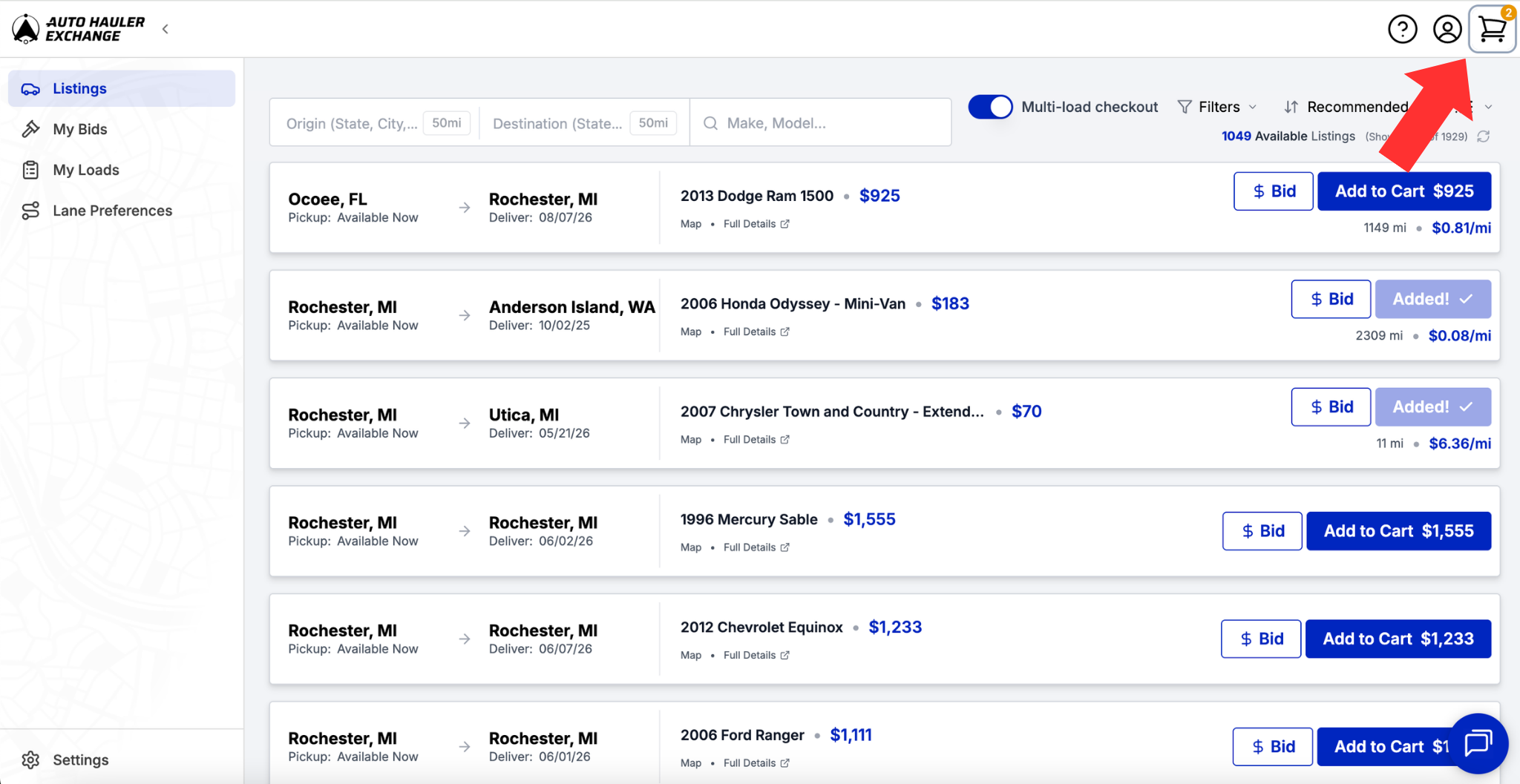Toggle Added! on Chrysler Town and Country

pos(1432,406)
